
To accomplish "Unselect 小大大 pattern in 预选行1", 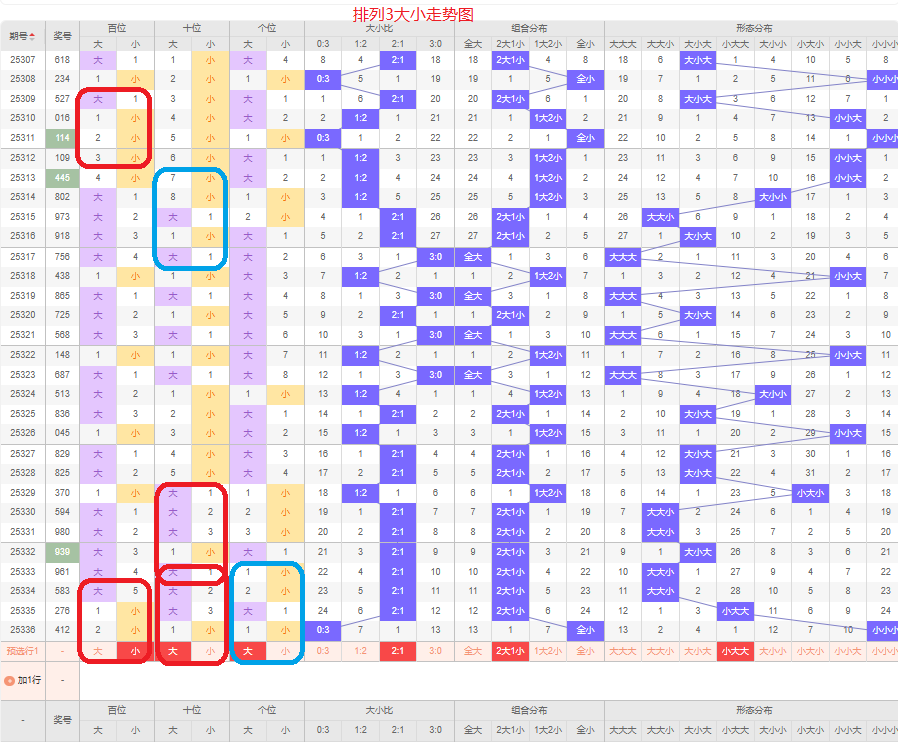I will point(735,651).
